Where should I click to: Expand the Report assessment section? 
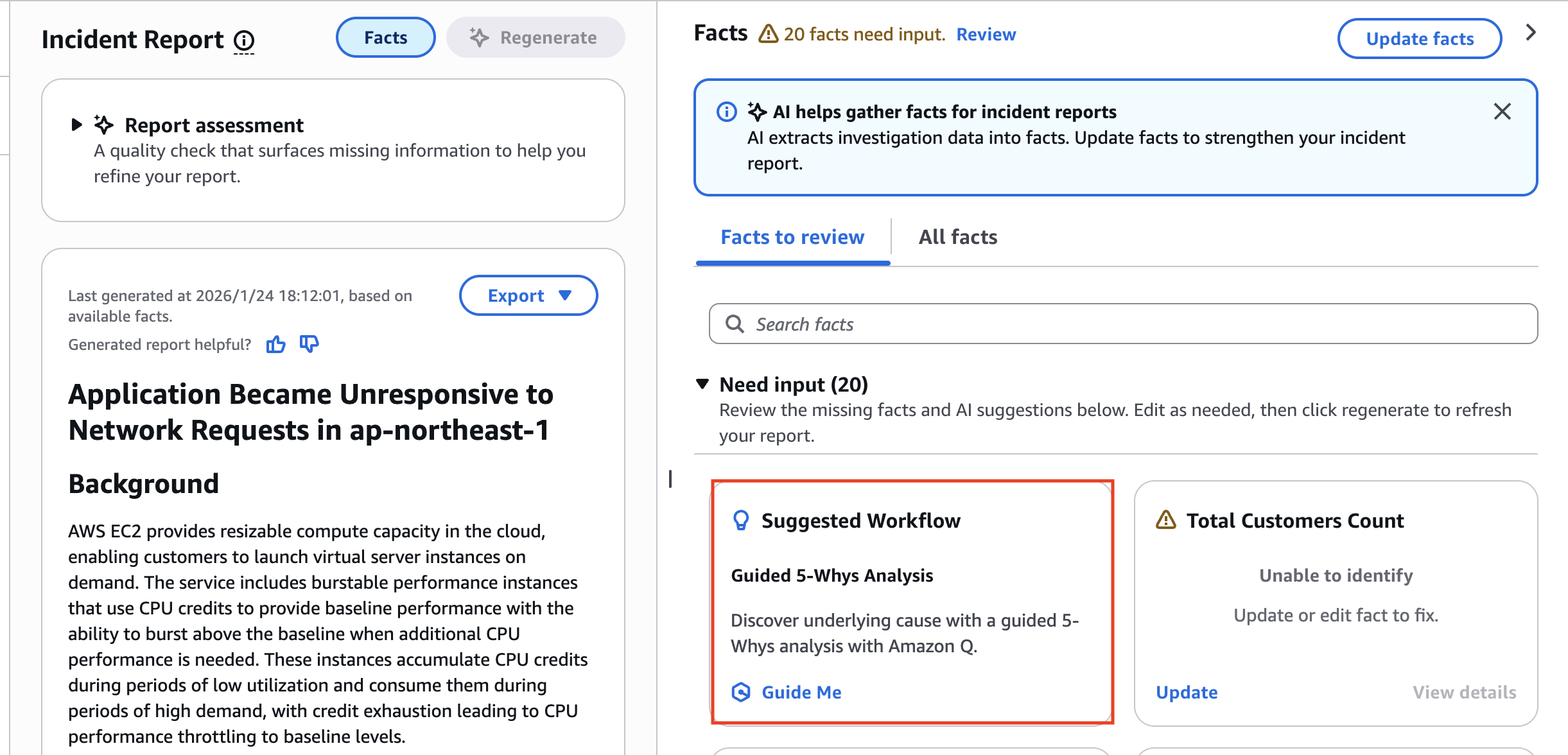tap(76, 125)
